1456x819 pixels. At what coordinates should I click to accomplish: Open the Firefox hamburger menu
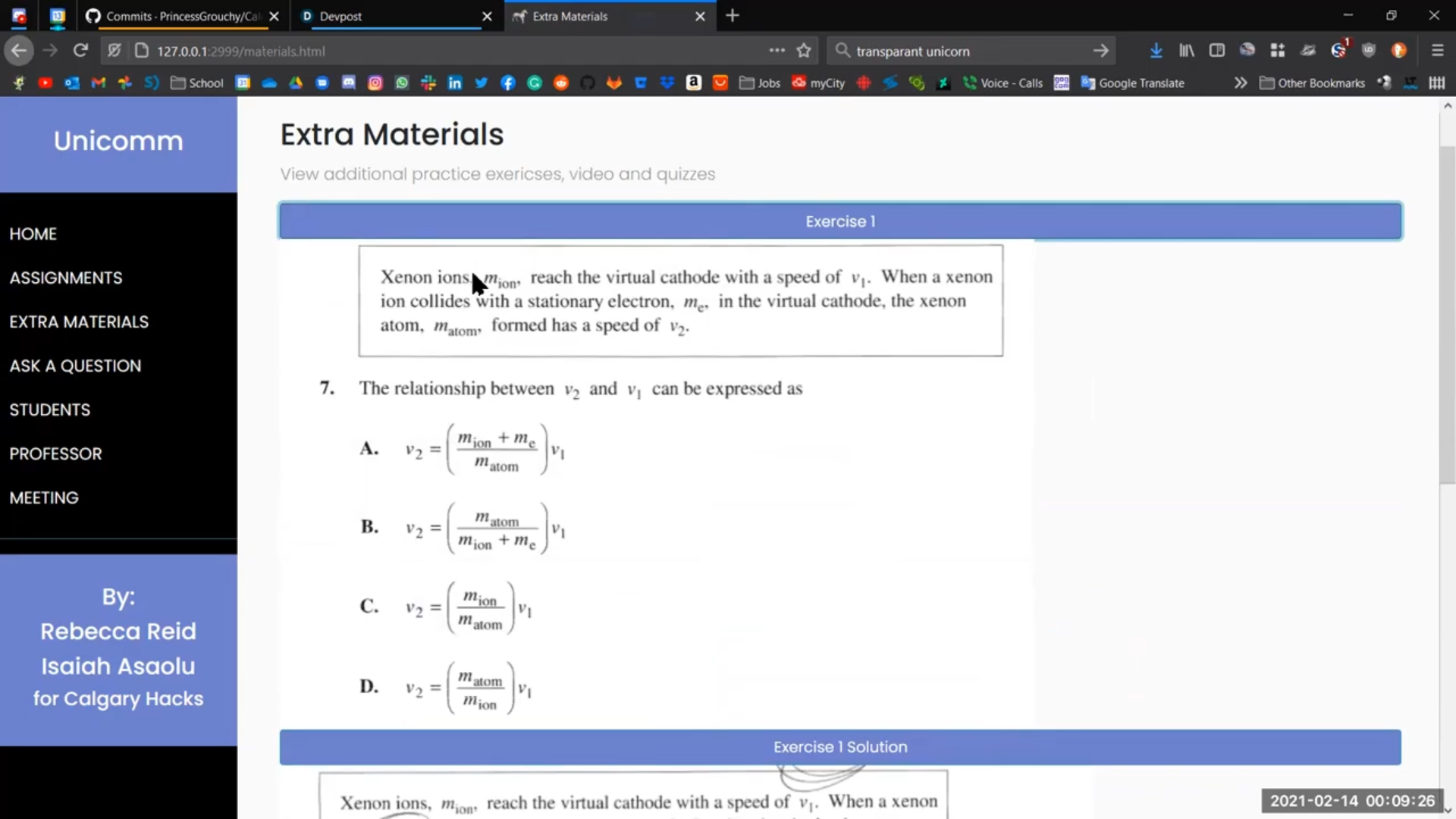(1437, 51)
